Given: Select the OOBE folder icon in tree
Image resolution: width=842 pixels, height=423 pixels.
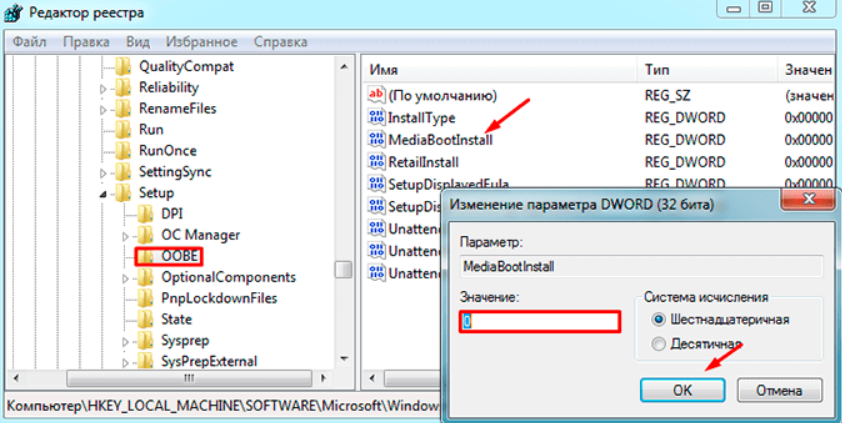Looking at the screenshot, I should (145, 256).
